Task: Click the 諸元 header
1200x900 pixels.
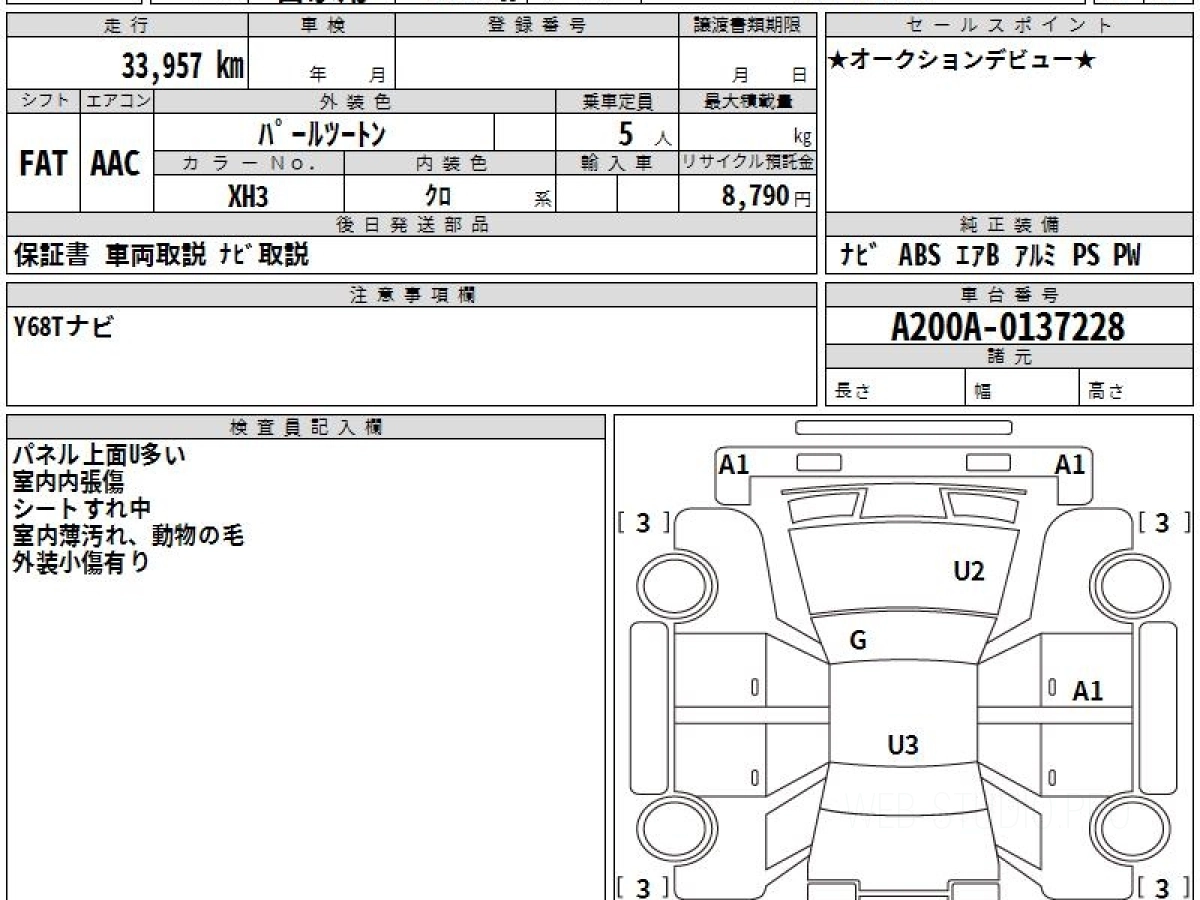Action: point(1009,357)
